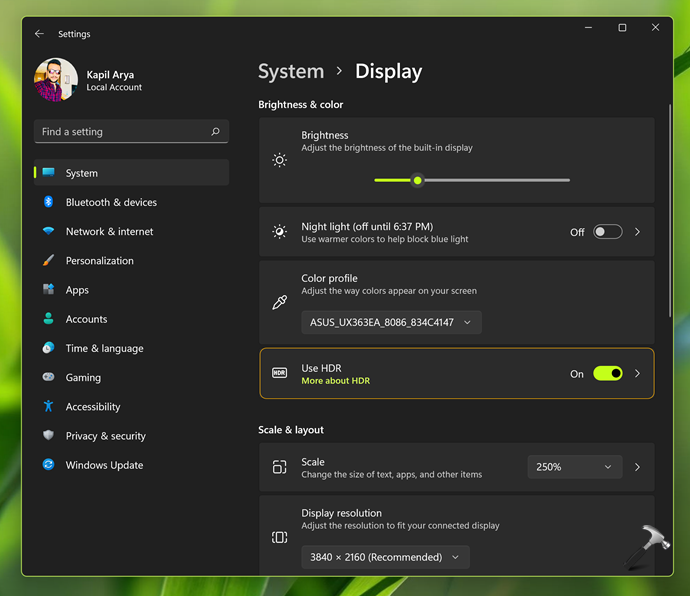690x596 pixels.
Task: Click System in the breadcrumb header
Action: 291,72
